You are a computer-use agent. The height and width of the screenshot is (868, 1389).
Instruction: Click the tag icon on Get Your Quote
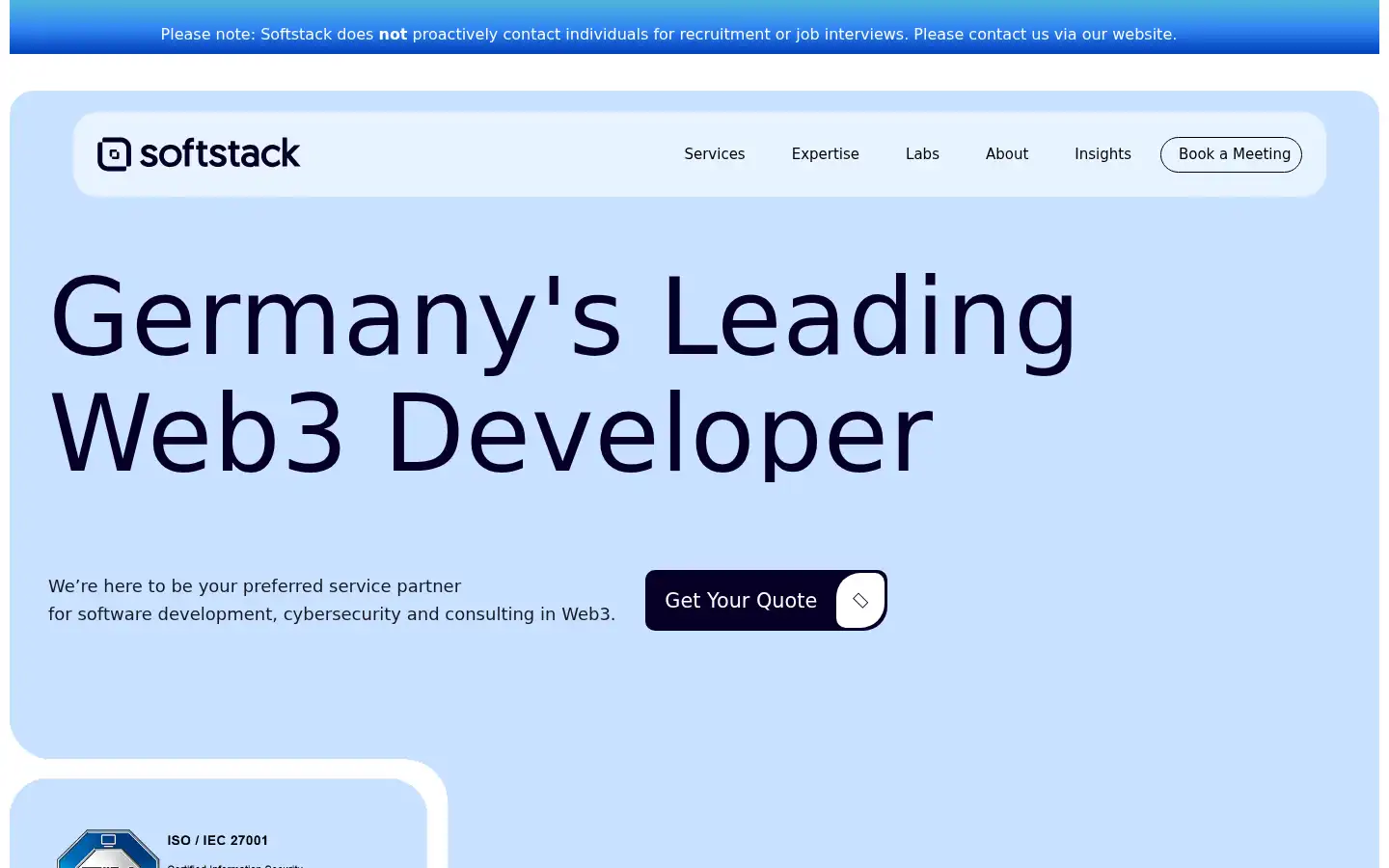pos(860,601)
